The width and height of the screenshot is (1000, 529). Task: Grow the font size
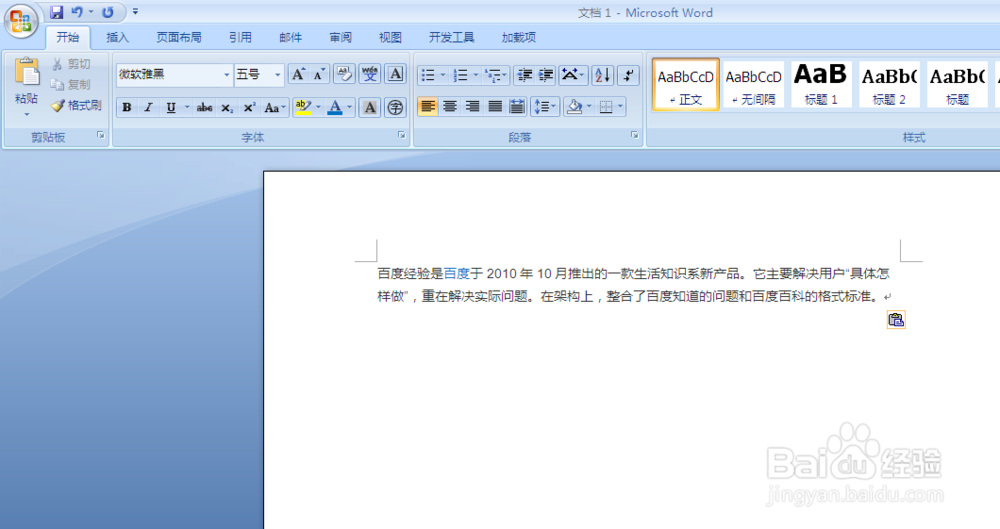point(298,75)
